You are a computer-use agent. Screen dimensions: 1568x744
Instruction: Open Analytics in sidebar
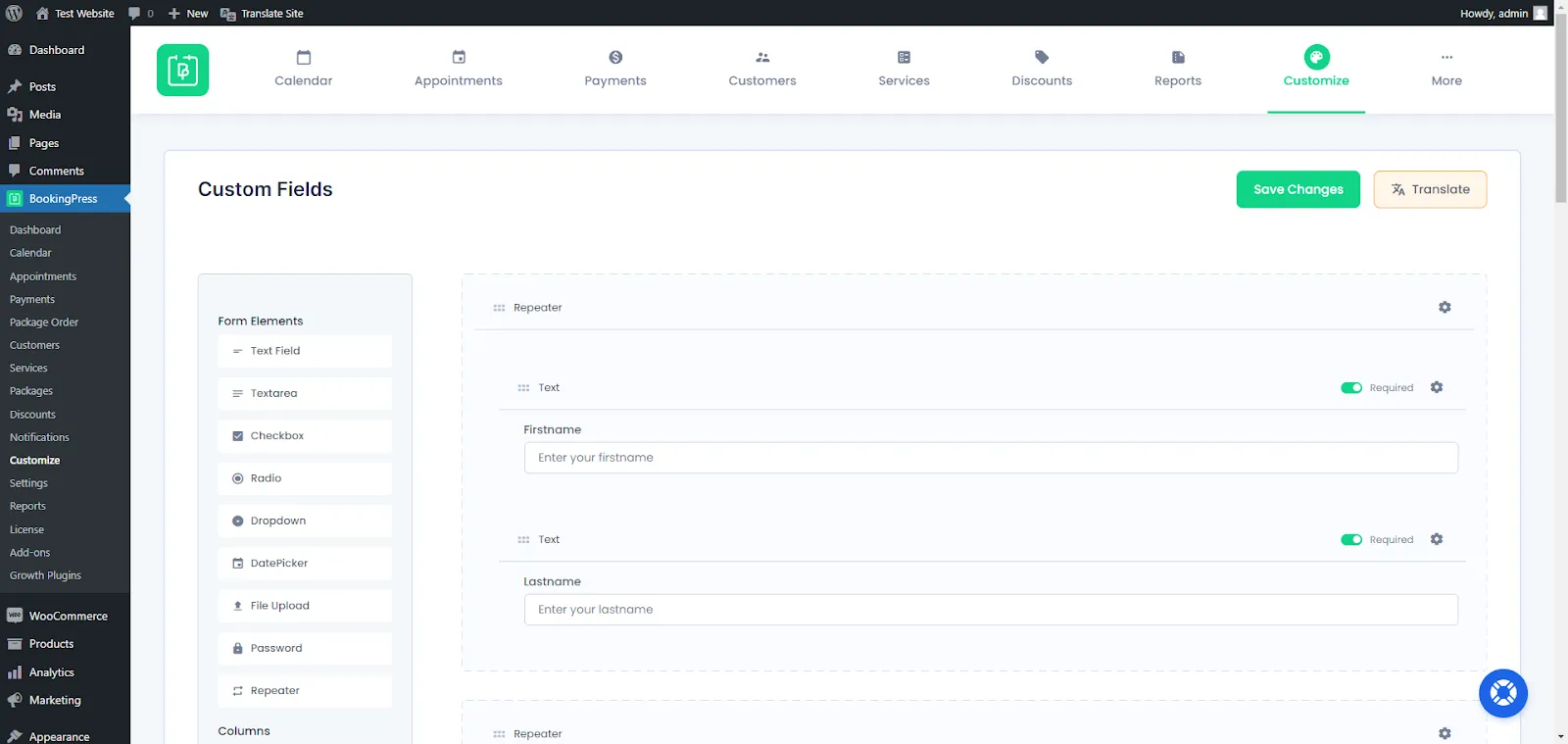coord(65,672)
